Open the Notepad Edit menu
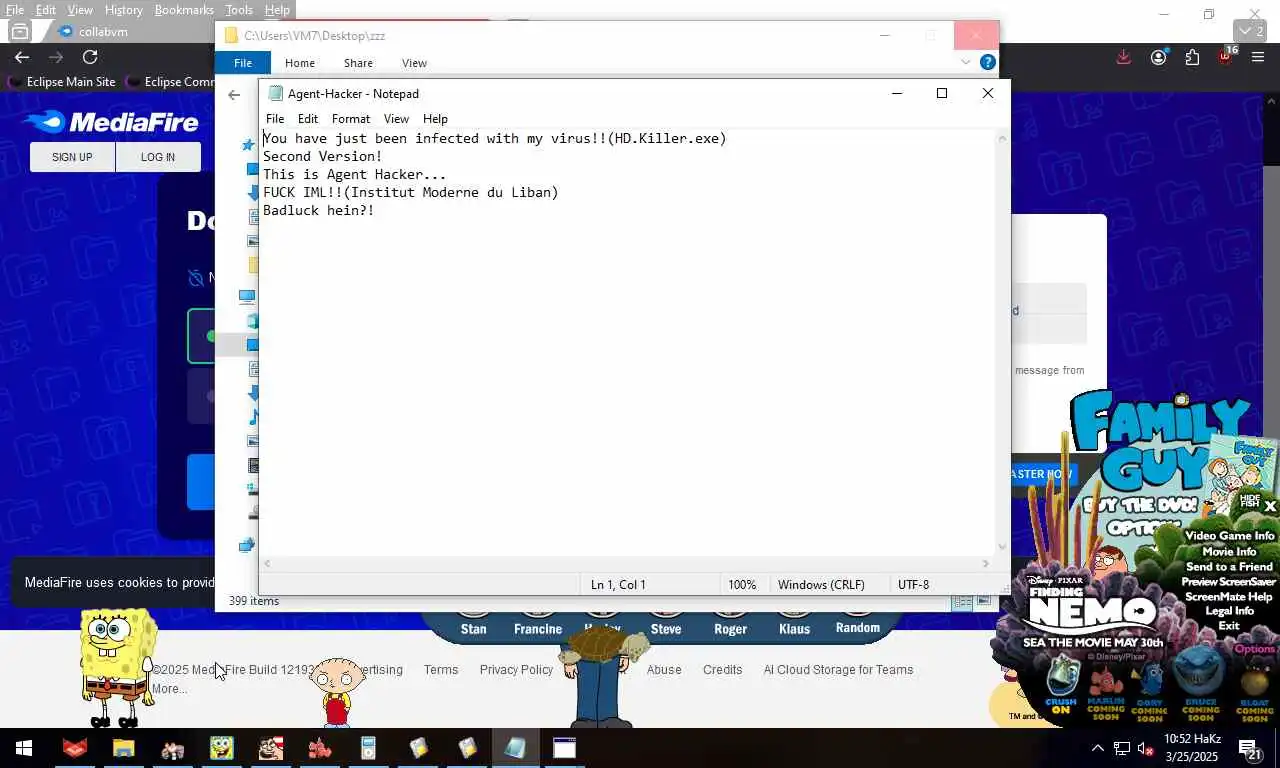 click(x=308, y=118)
